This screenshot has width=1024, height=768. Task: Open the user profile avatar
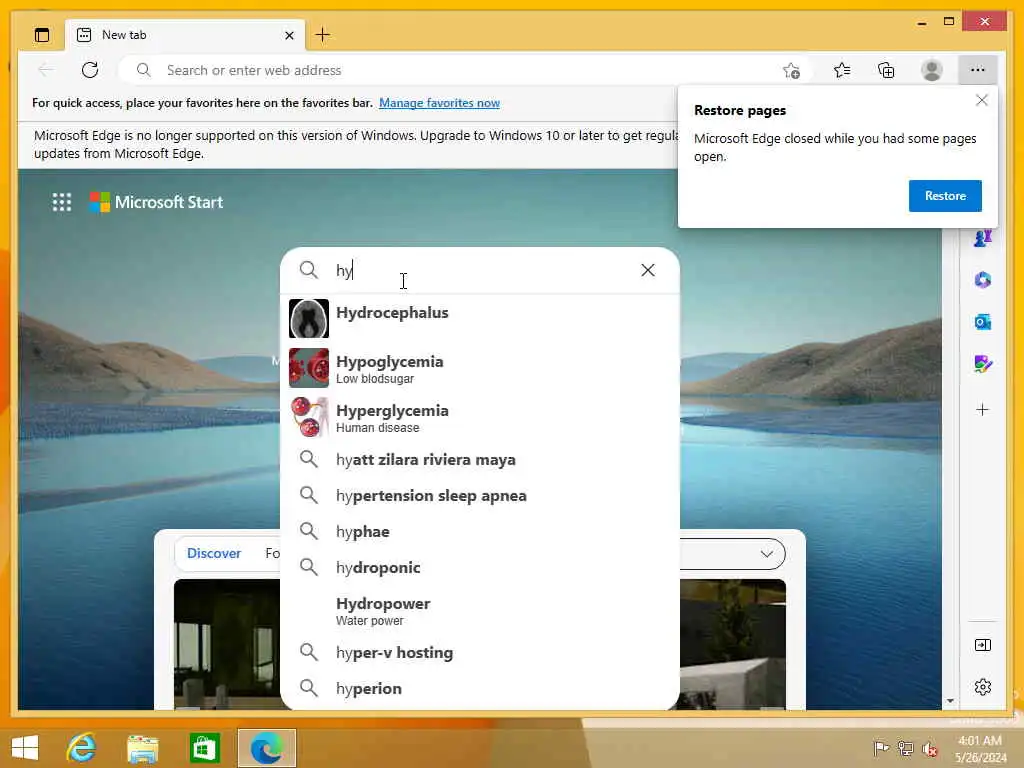pos(932,70)
